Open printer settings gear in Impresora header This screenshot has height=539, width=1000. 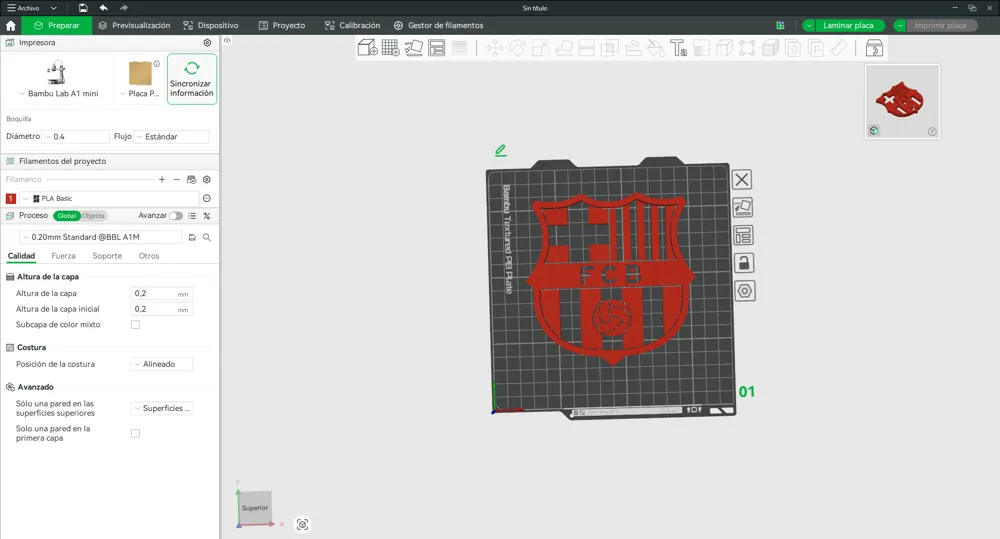click(x=207, y=43)
